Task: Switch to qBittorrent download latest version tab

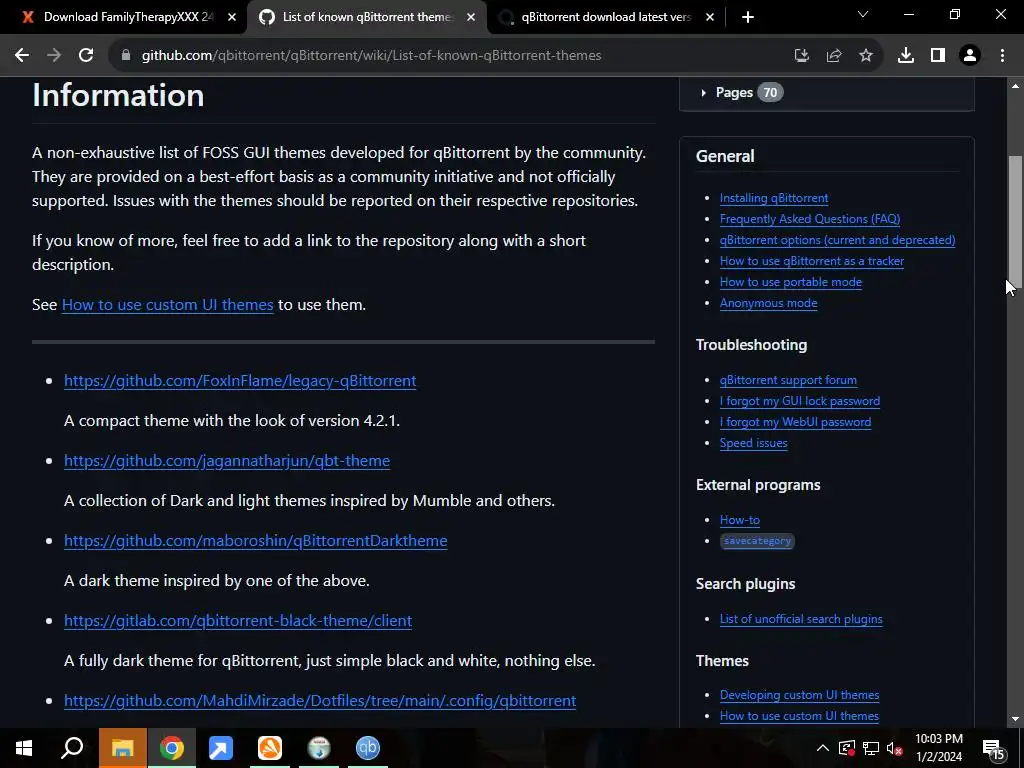Action: click(606, 17)
